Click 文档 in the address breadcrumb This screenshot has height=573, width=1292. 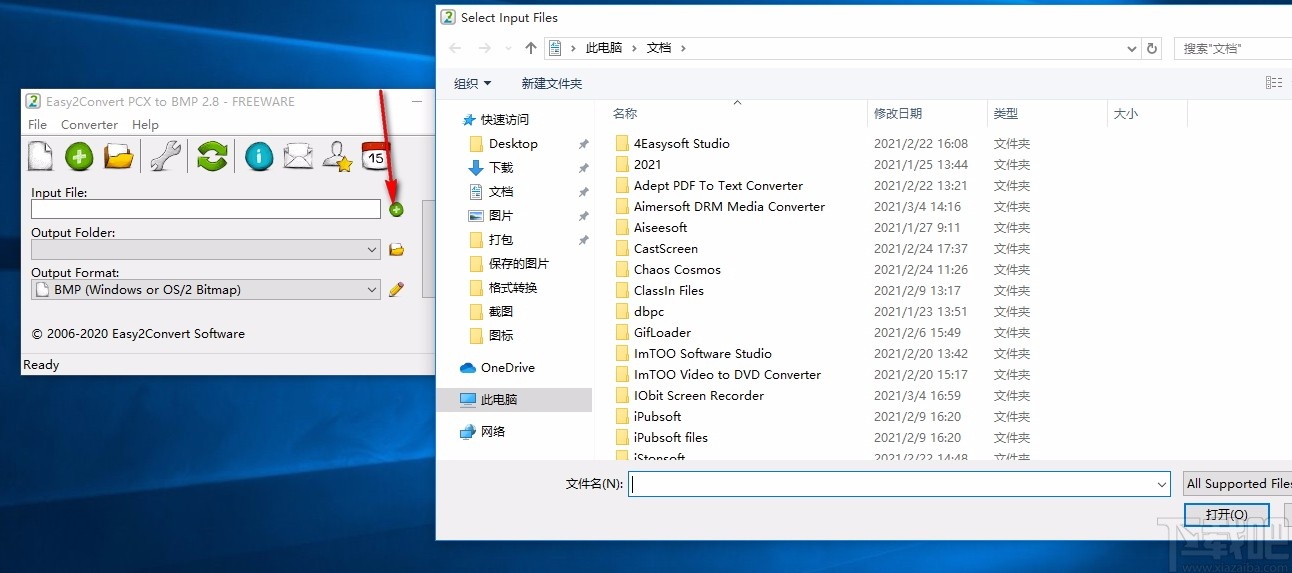click(x=659, y=48)
